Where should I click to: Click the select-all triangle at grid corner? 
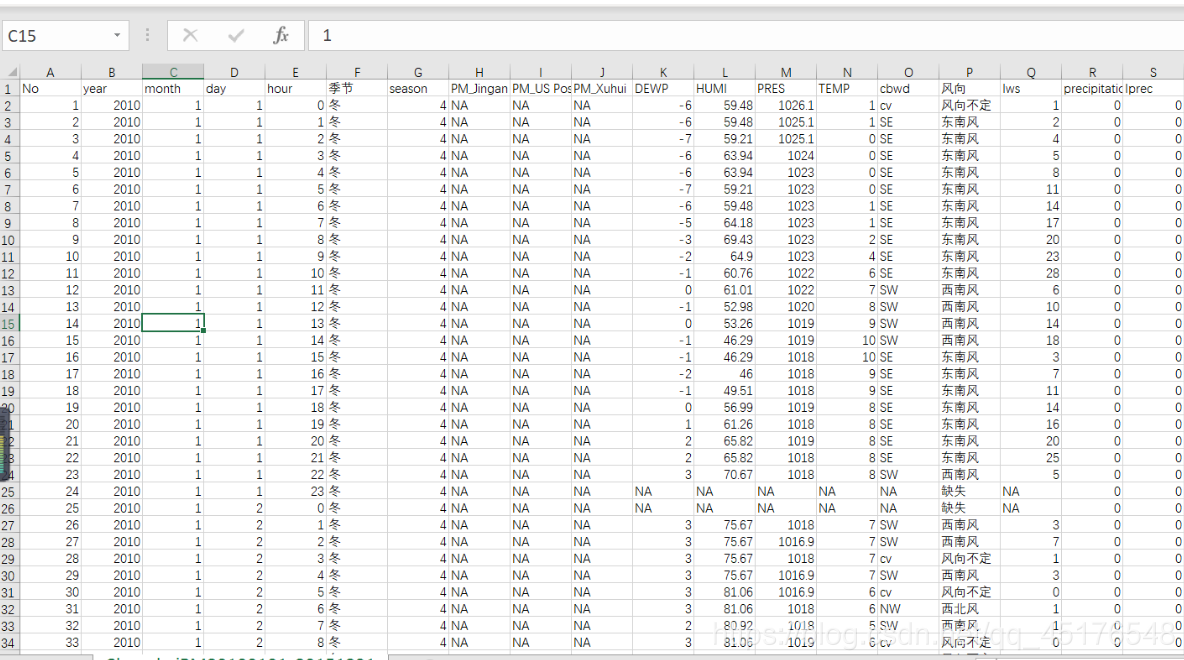(11, 72)
